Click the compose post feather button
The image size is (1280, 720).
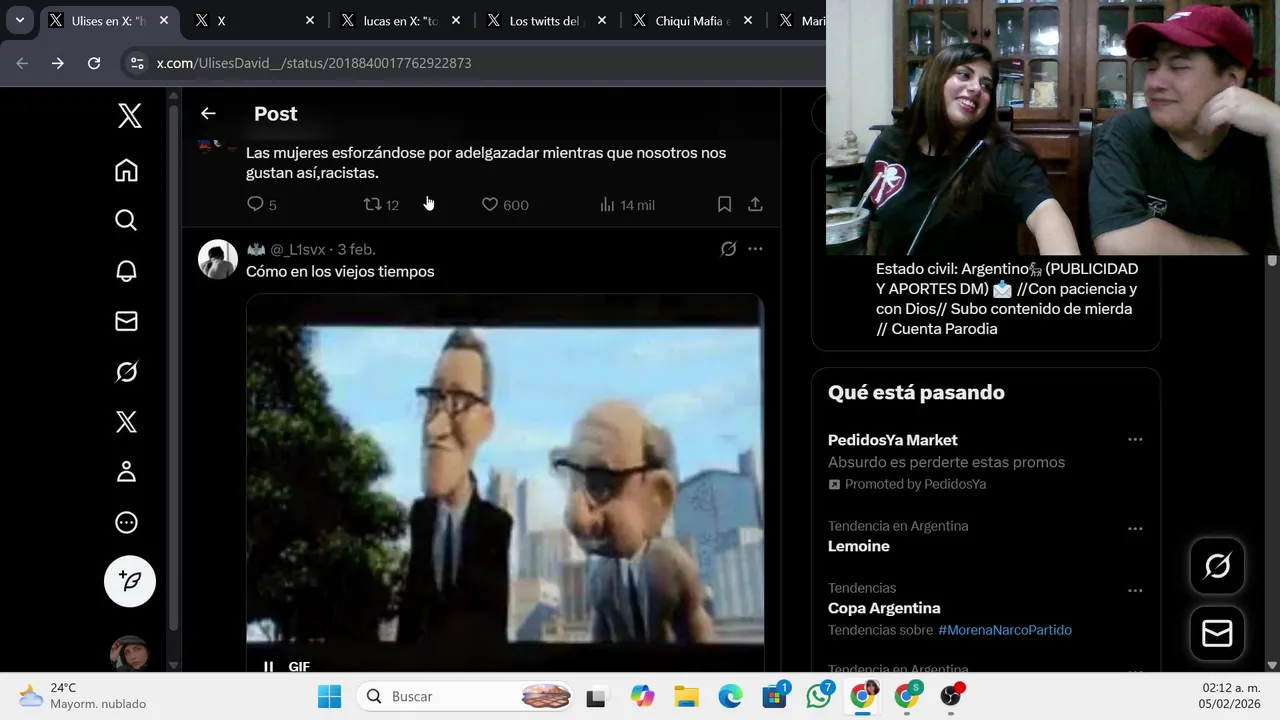(130, 581)
